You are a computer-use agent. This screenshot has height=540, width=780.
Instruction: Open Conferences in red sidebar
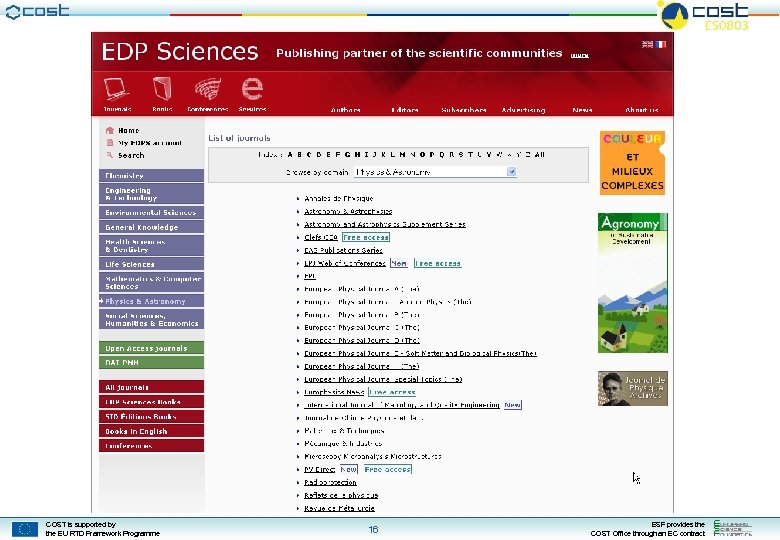151,446
